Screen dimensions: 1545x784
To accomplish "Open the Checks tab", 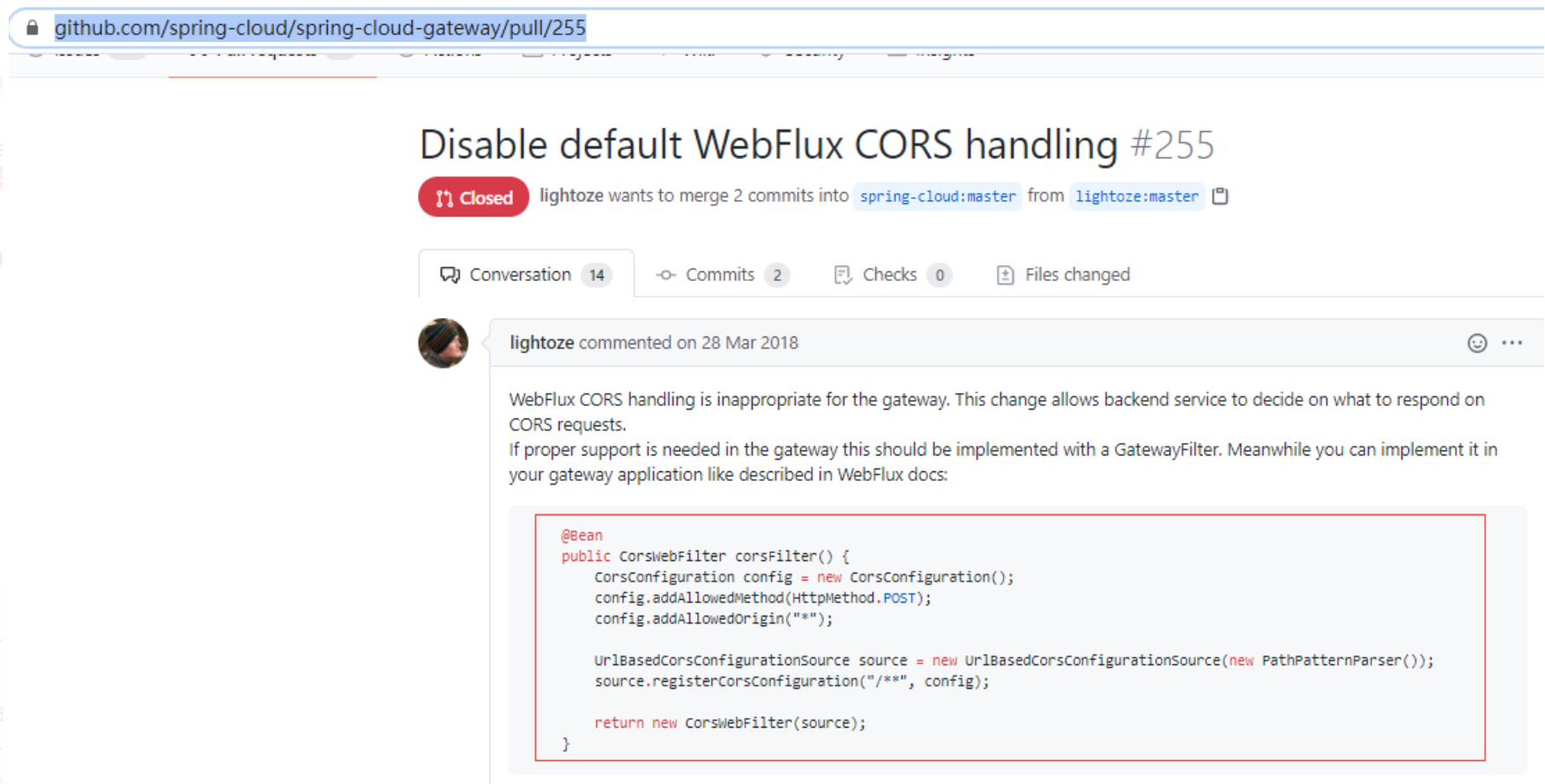I will (891, 275).
